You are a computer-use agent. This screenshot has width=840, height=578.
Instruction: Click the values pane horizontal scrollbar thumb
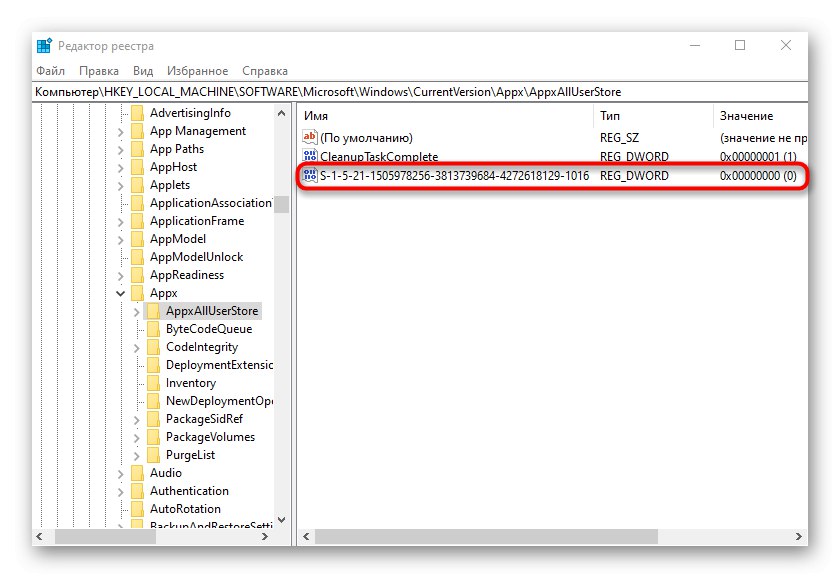(486, 536)
